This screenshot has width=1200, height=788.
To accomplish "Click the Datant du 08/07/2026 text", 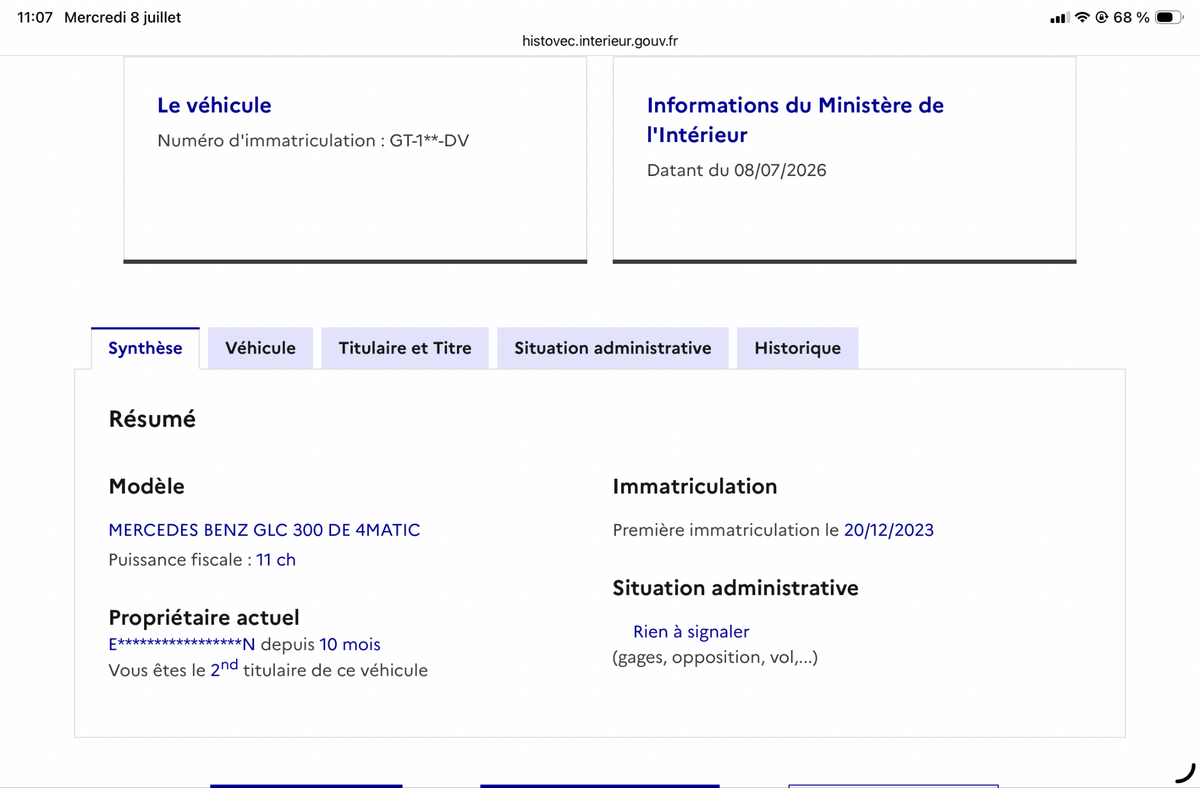I will point(737,170).
